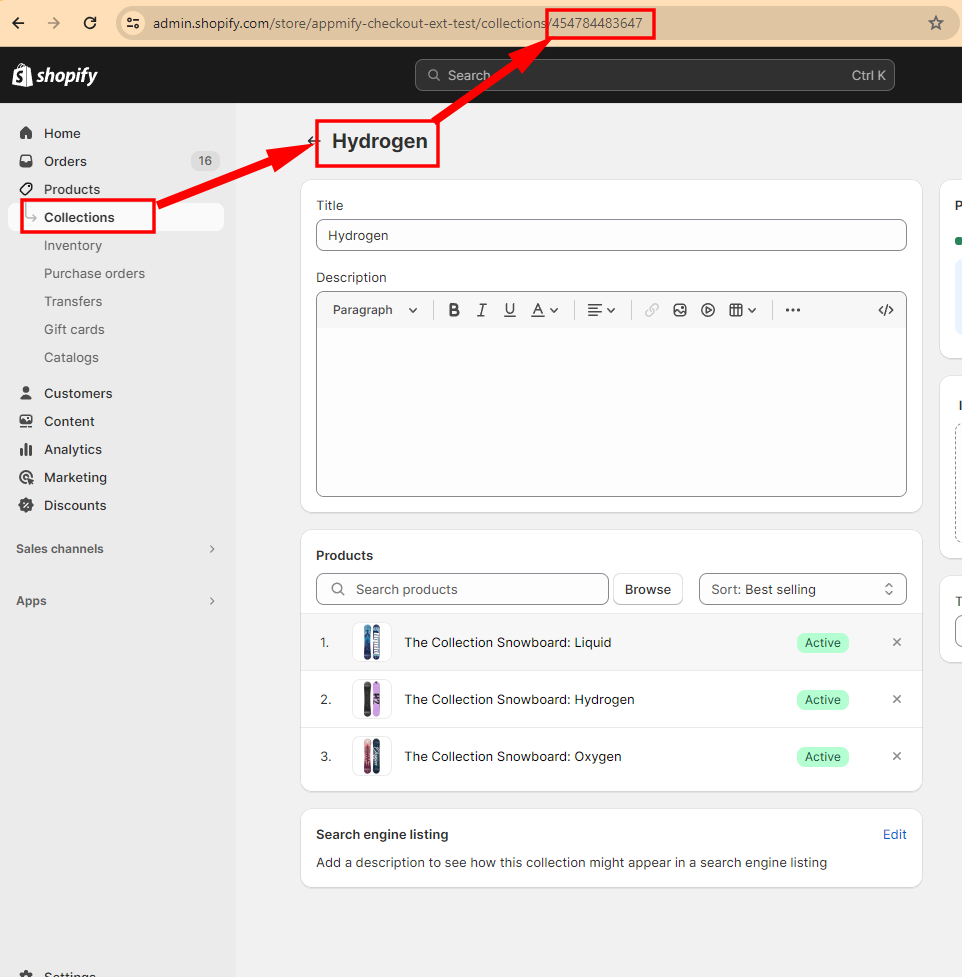Remove Snowboard: Oxygen from collection
This screenshot has height=977, width=962.
coord(897,756)
